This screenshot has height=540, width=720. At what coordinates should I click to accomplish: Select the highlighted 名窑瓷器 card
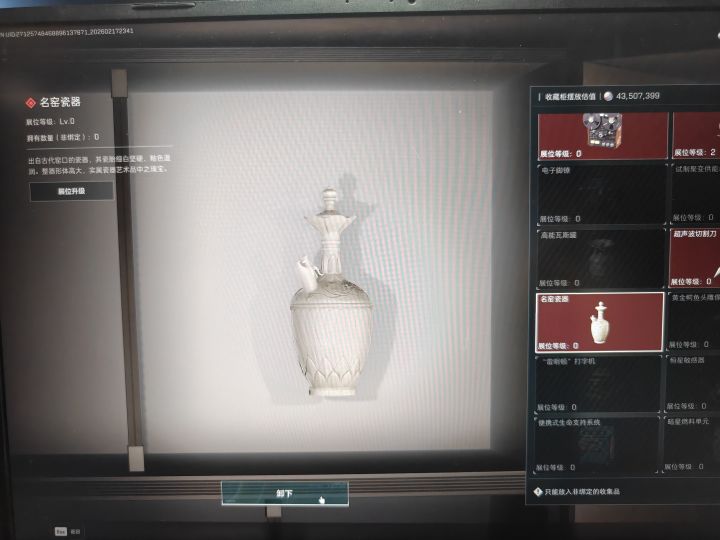(600, 322)
